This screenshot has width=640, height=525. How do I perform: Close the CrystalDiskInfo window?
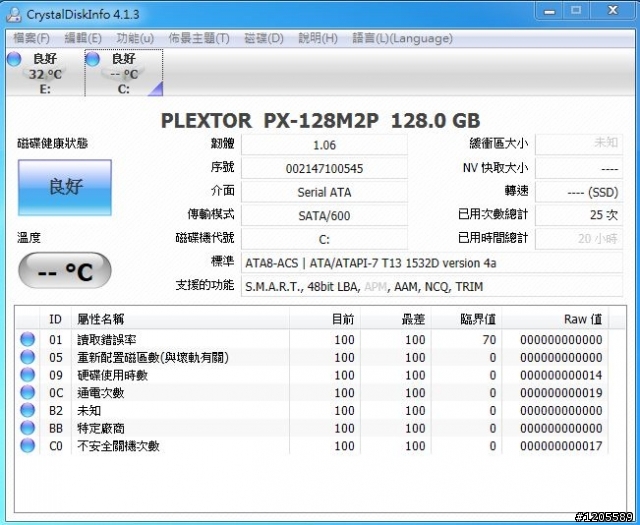(613, 11)
